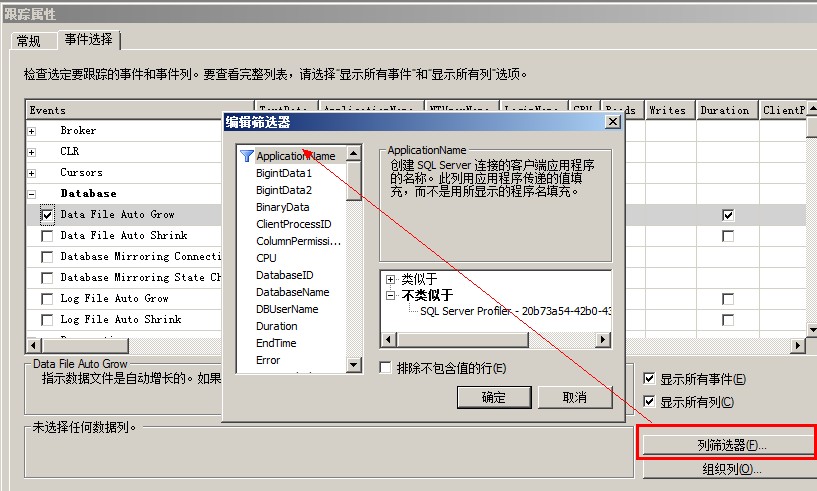The image size is (817, 491).
Task: Select DatabaseID in the filter list
Action: tap(284, 275)
